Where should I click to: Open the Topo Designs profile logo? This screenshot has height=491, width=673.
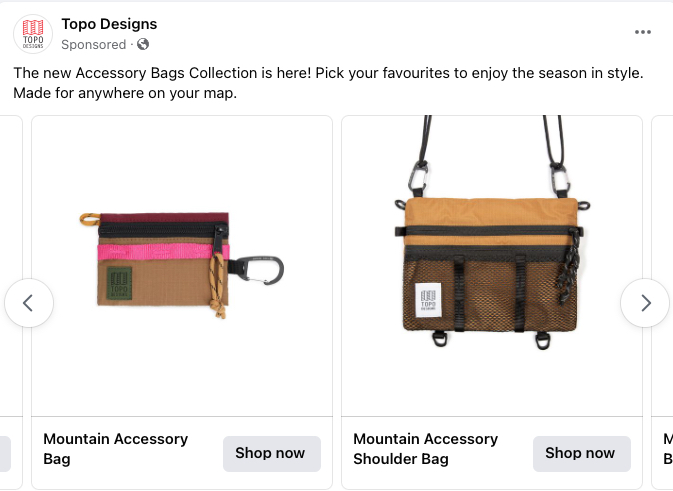(33, 34)
